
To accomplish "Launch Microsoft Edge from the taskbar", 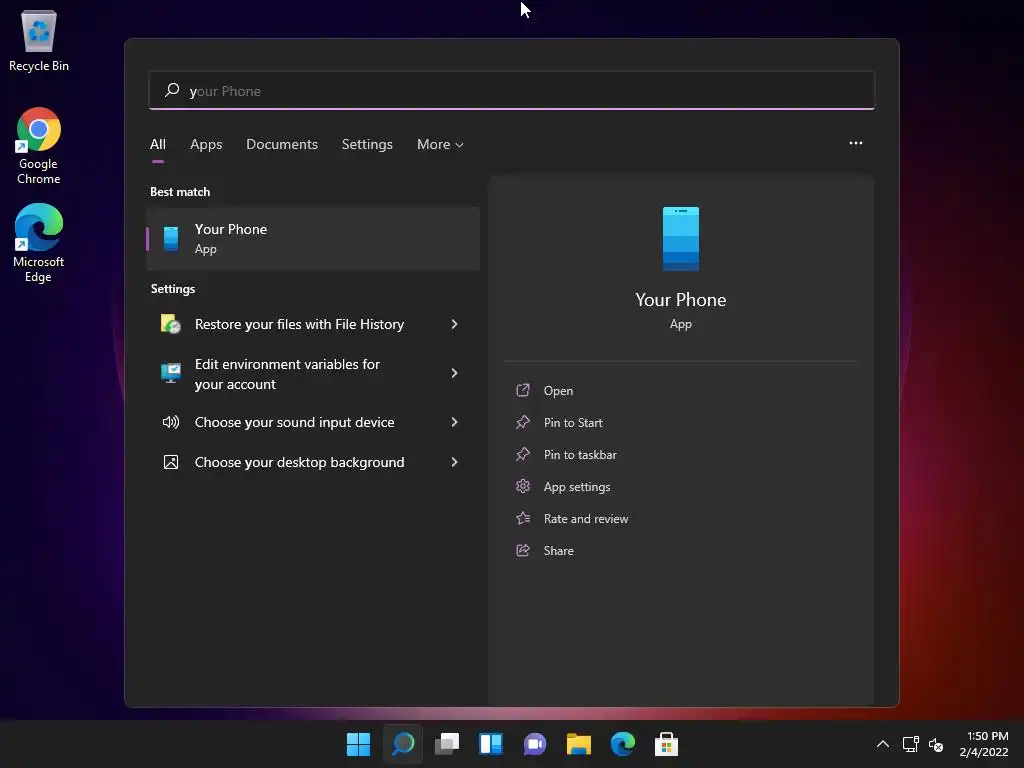I will pyautogui.click(x=622, y=744).
